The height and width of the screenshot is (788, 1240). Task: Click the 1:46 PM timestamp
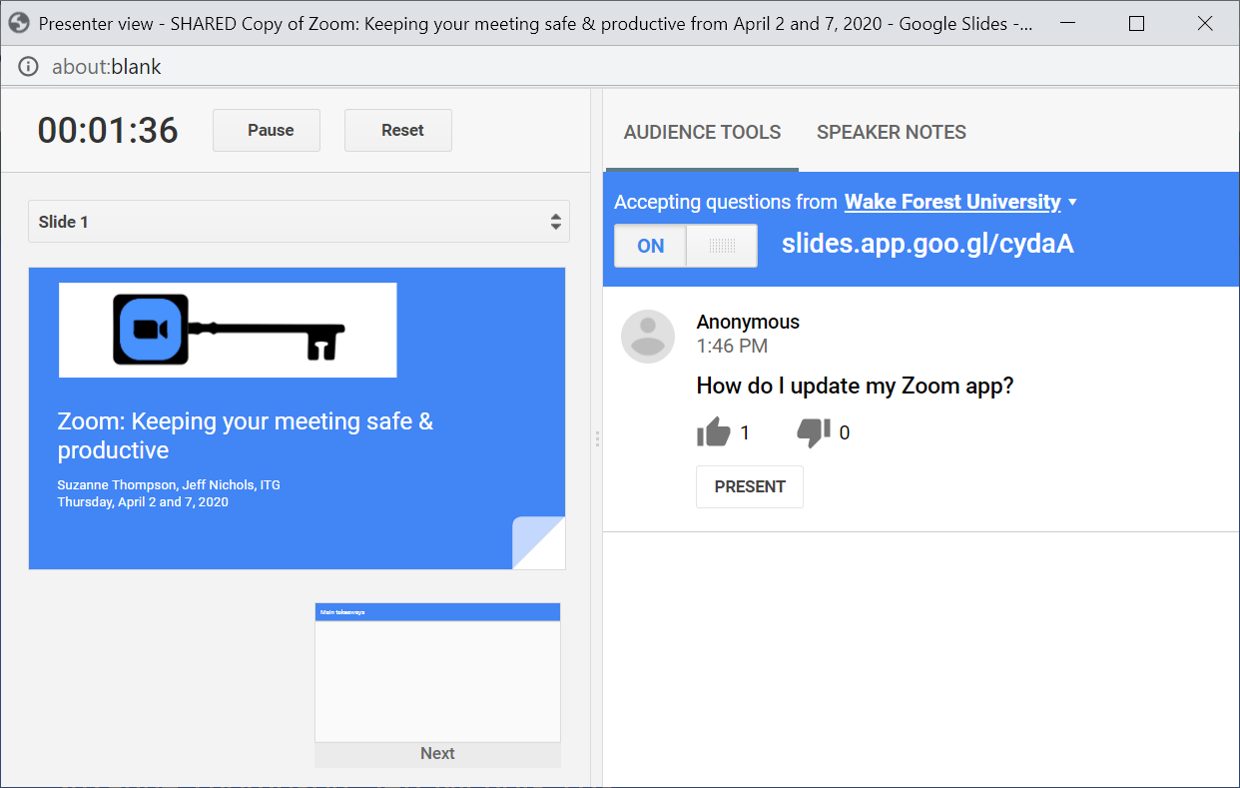click(732, 346)
